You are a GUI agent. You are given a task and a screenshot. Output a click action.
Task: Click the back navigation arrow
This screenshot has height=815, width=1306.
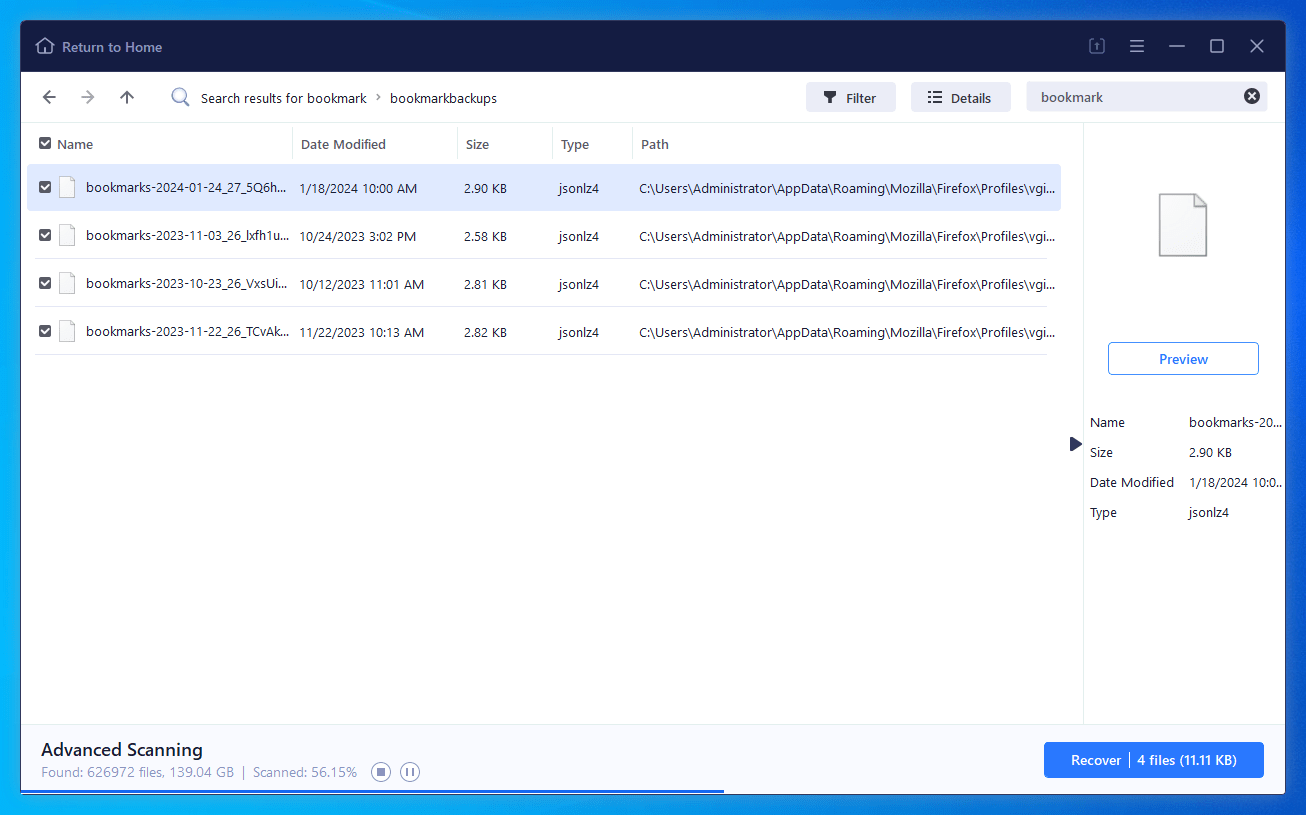49,97
